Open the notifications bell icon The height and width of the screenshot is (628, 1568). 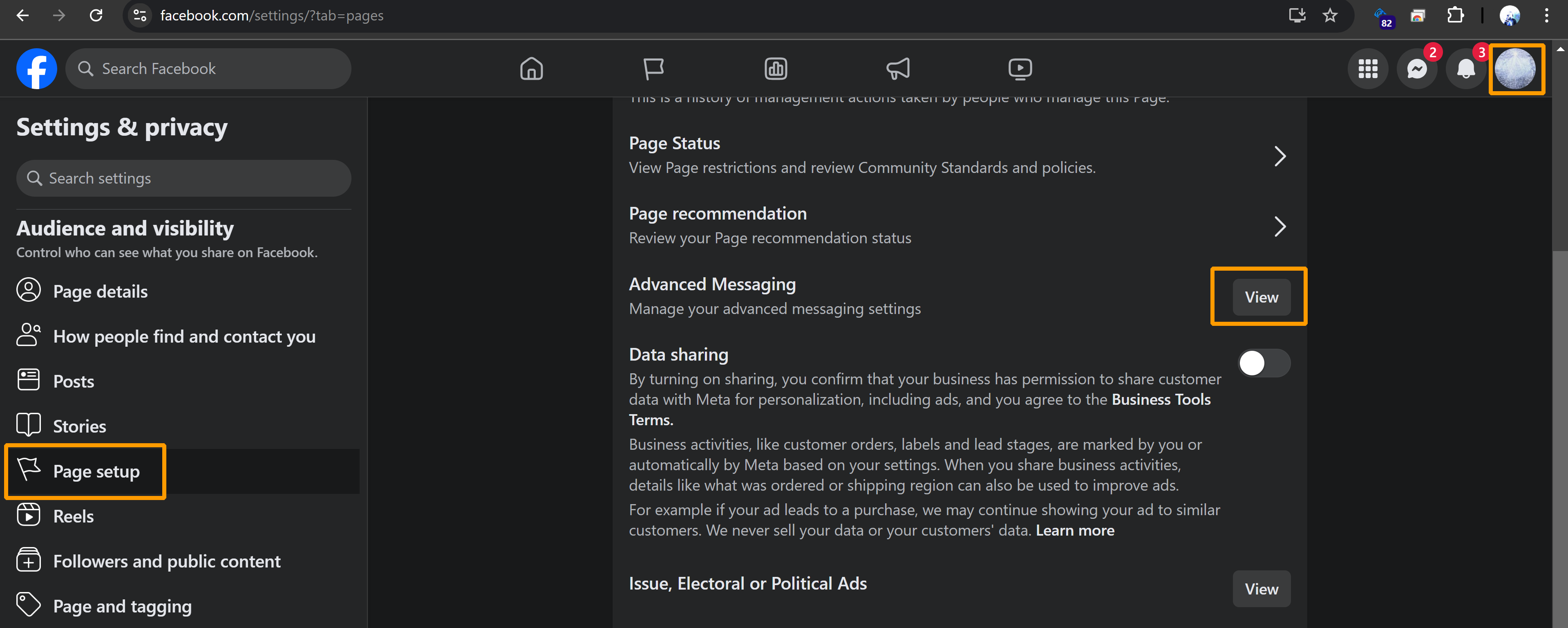[1465, 69]
